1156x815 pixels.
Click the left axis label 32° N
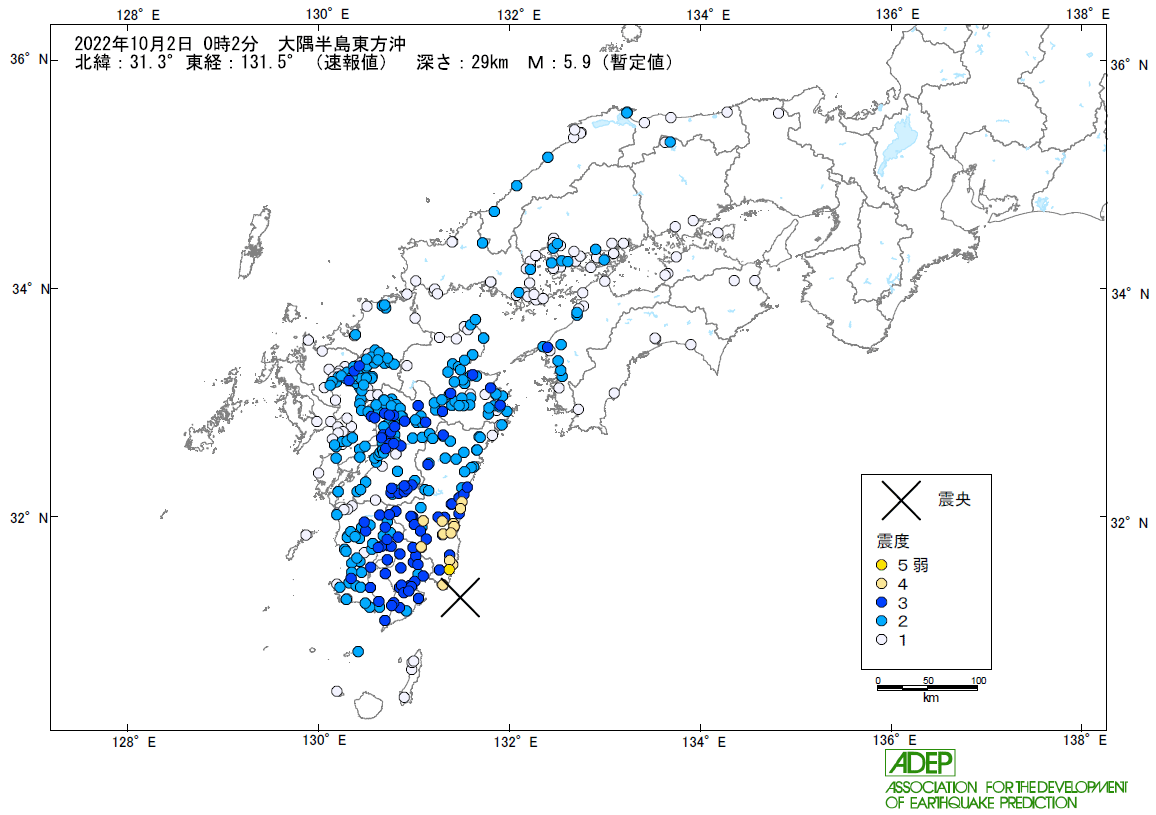(29, 518)
